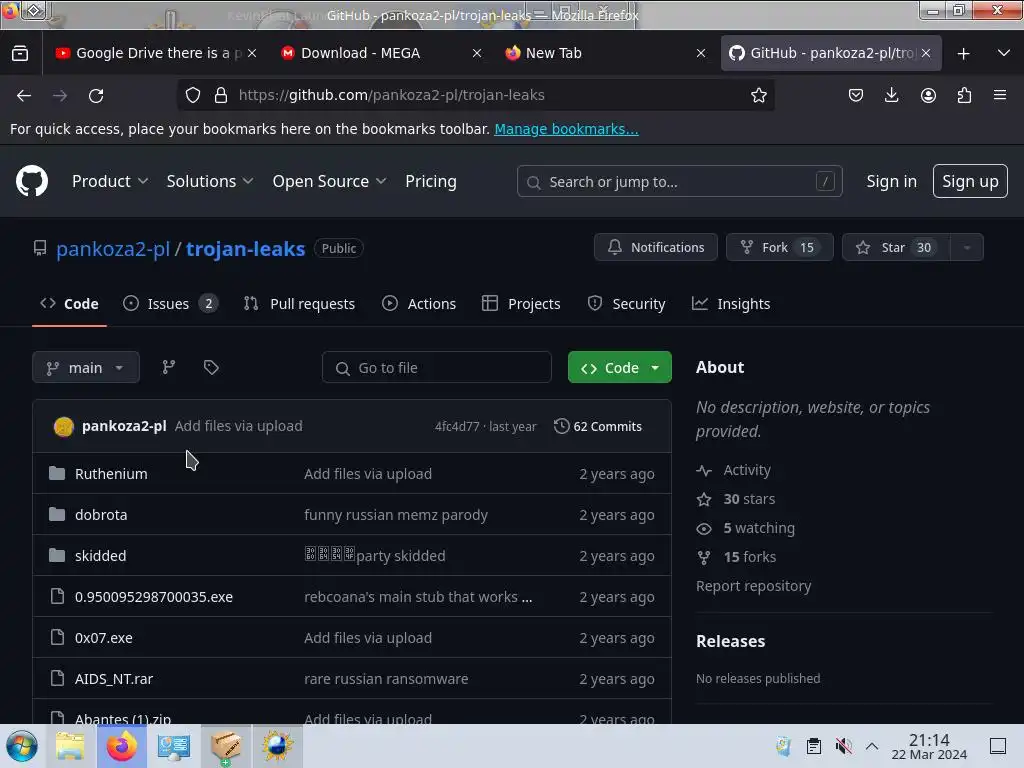Open the pankoza2-pl avatar in commit row
This screenshot has width=1024, height=768.
point(63,426)
